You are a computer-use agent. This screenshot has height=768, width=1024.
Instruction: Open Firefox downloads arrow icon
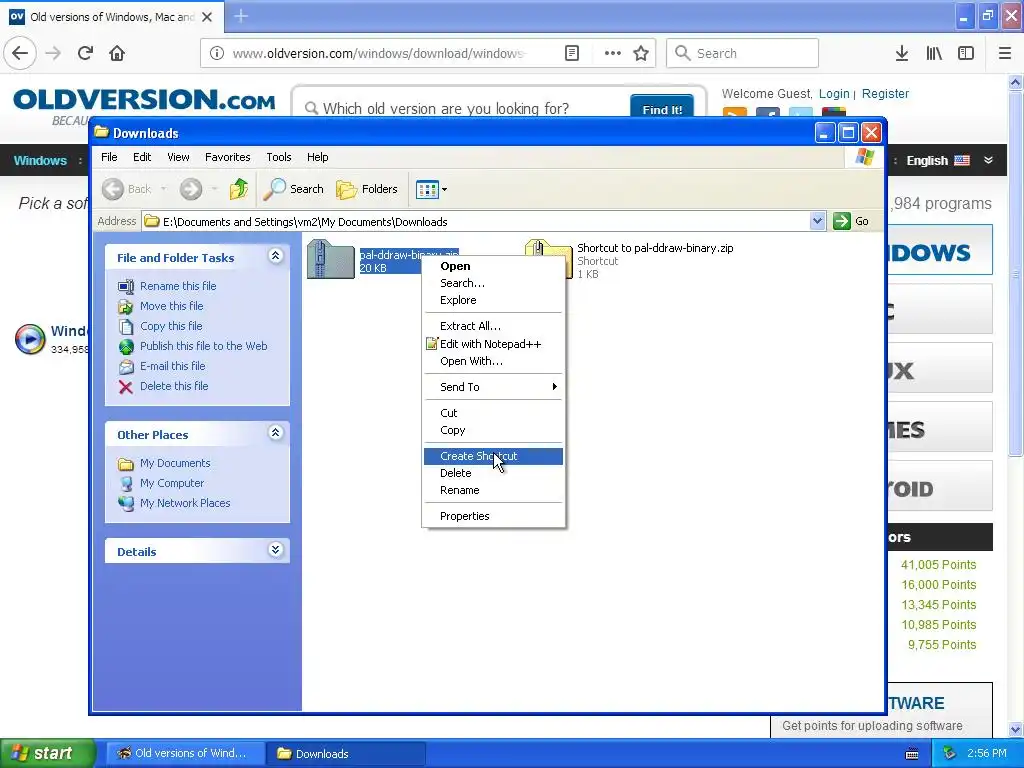click(x=901, y=53)
